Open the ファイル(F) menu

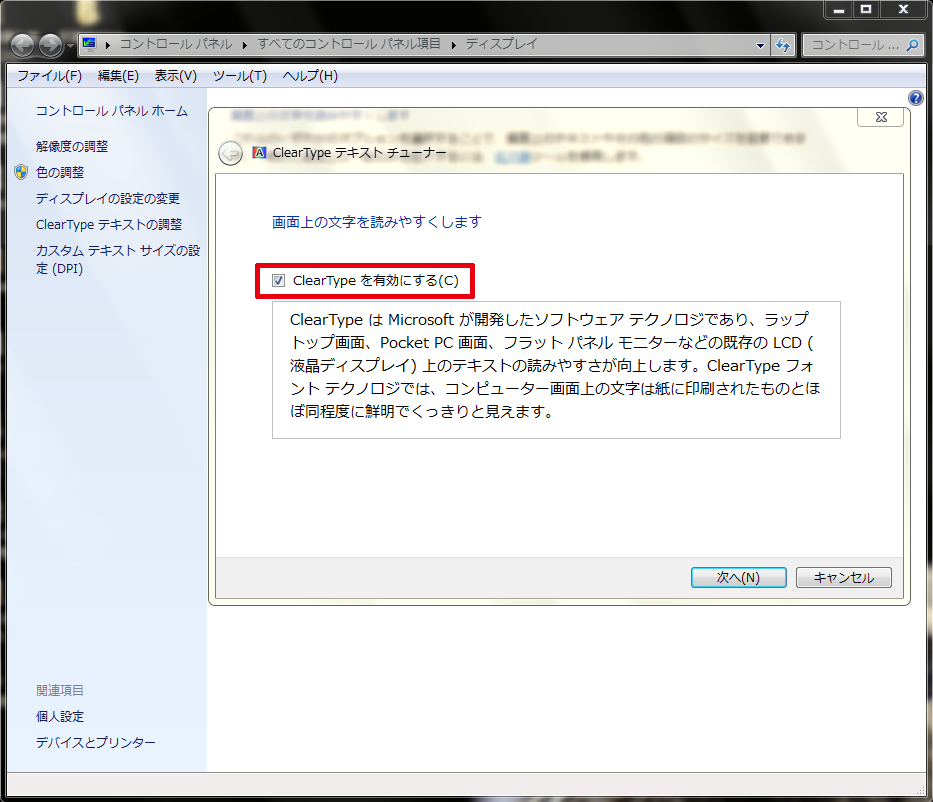[x=49, y=76]
